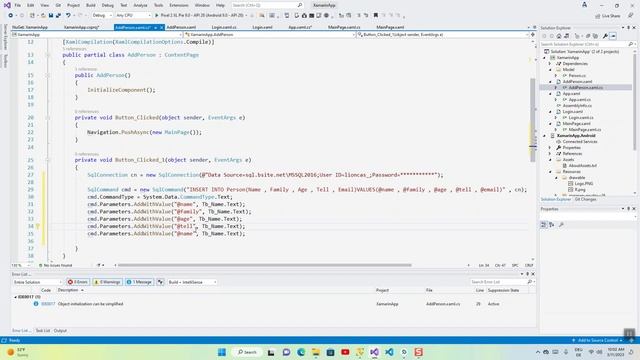
Task: Click the Error List clear filter icon
Action: point(160,282)
